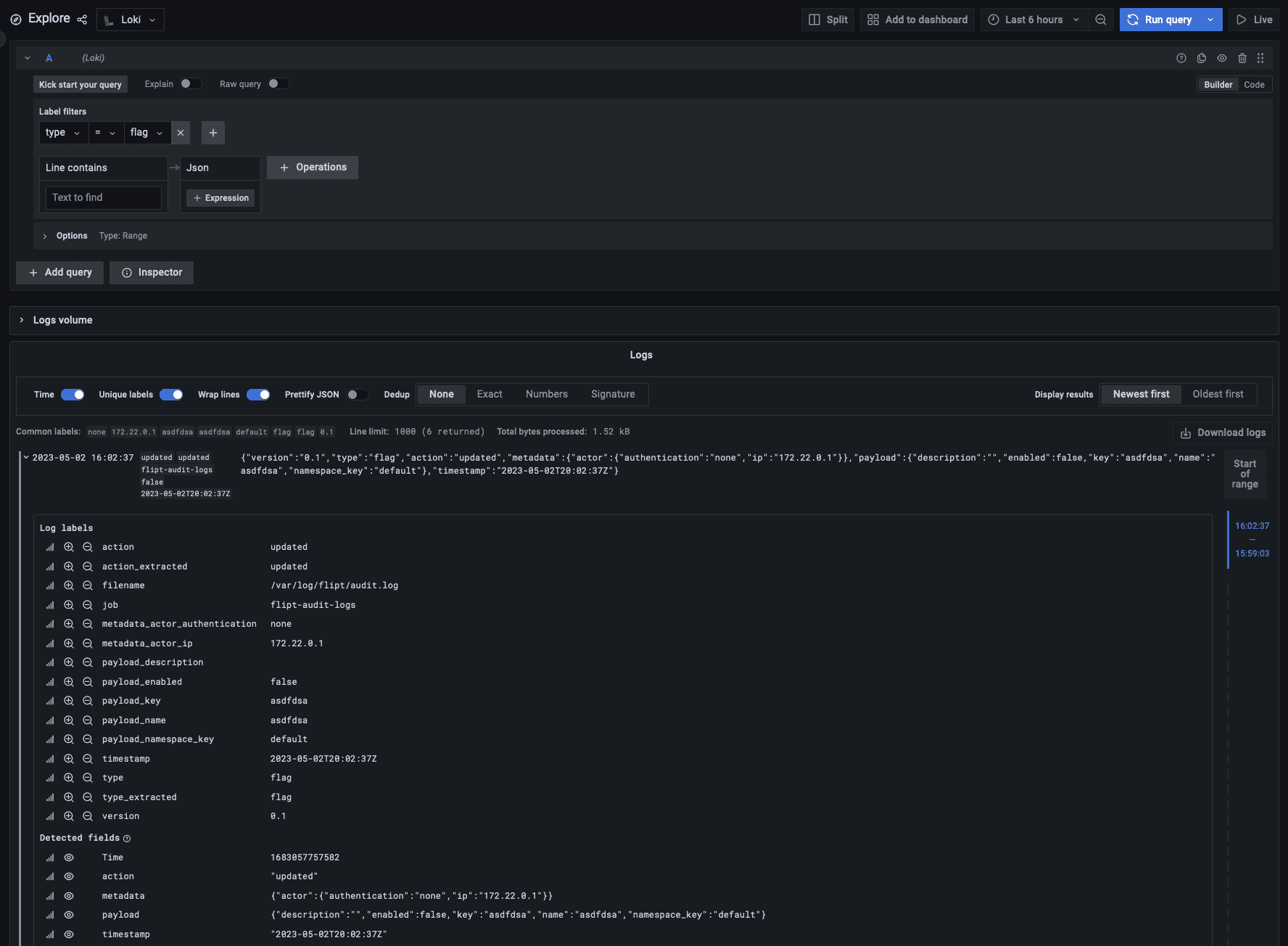Toggle the Explain switch

tap(191, 83)
